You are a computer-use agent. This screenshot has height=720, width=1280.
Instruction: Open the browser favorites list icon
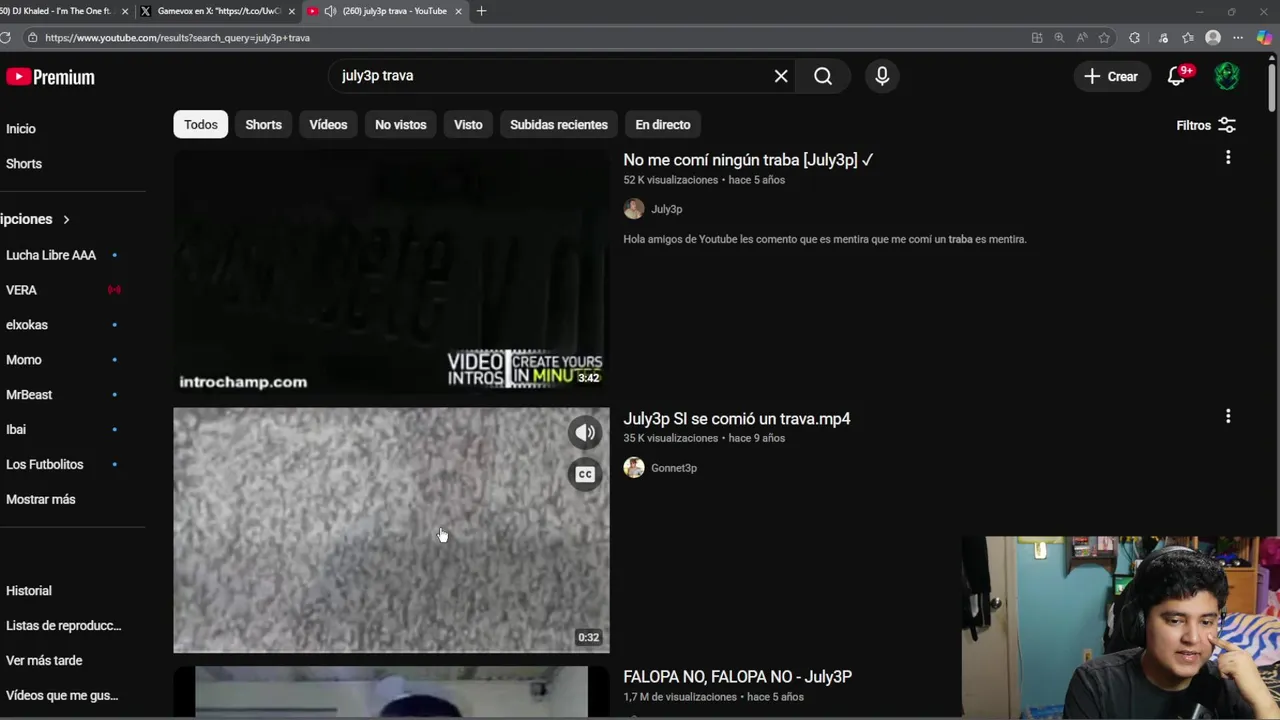[x=1187, y=38]
